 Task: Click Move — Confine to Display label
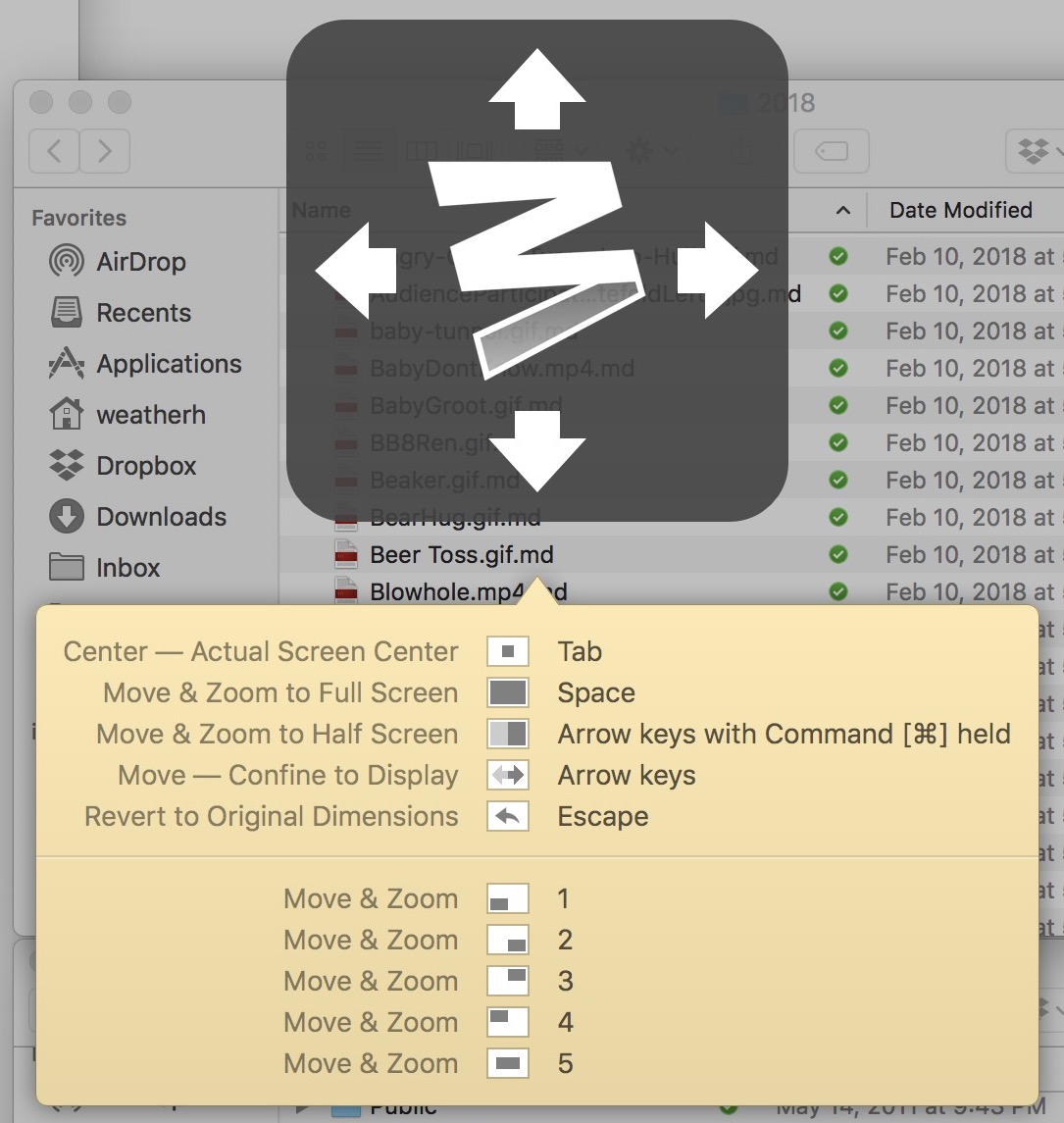click(x=288, y=775)
